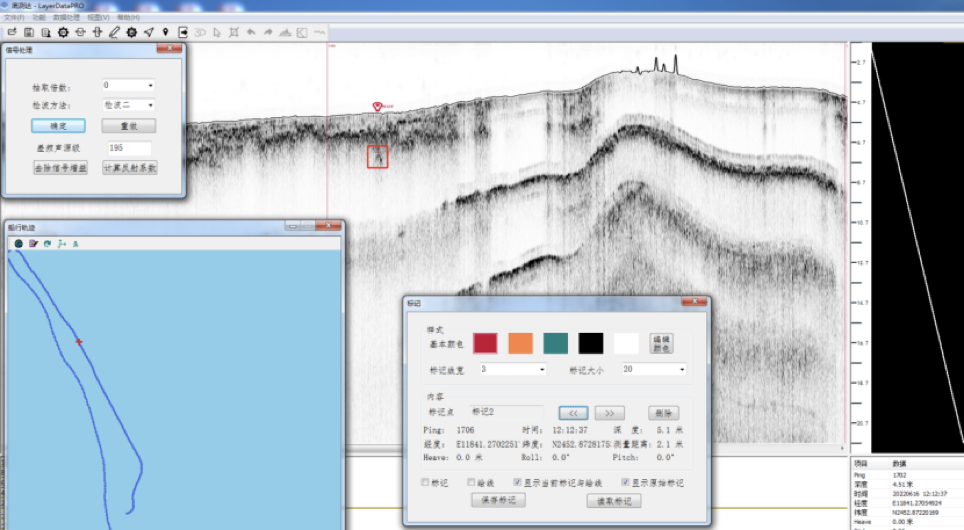Viewport: 964px width, 530px height.
Task: Enable the 标记 checkbox
Action: pyautogui.click(x=426, y=482)
